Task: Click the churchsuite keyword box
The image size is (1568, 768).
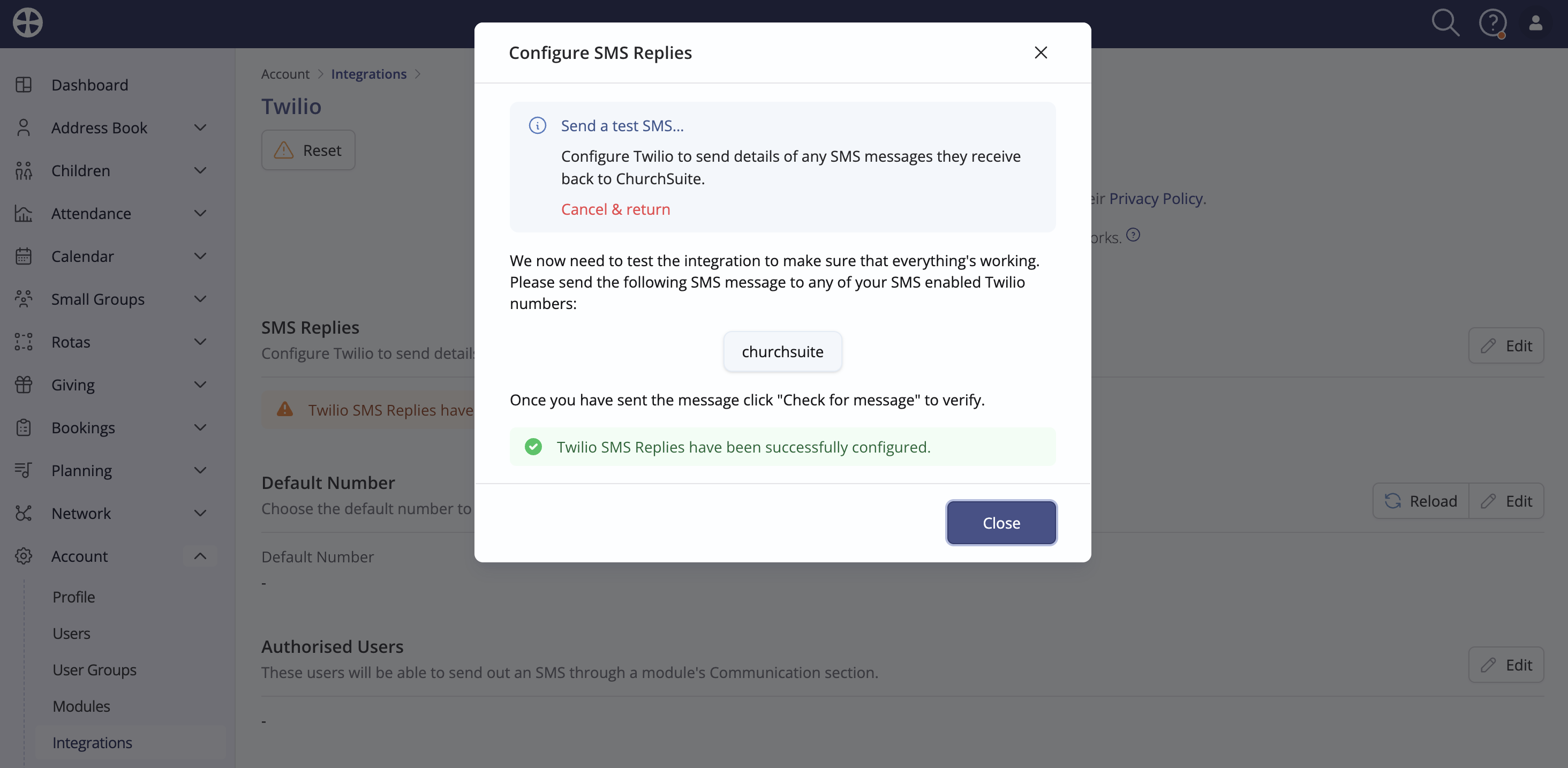Action: (x=783, y=352)
